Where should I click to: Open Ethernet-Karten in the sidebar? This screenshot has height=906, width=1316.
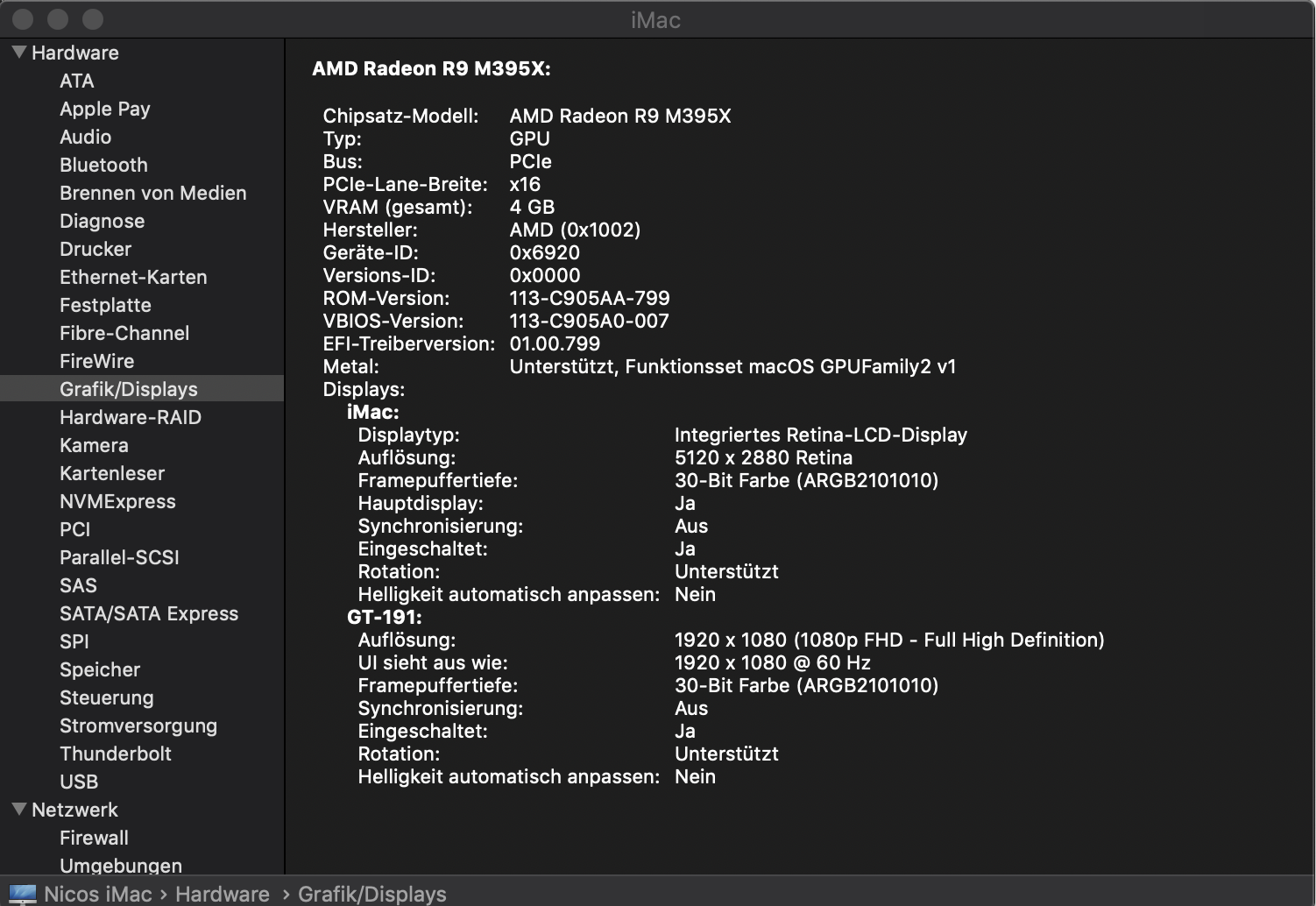133,277
